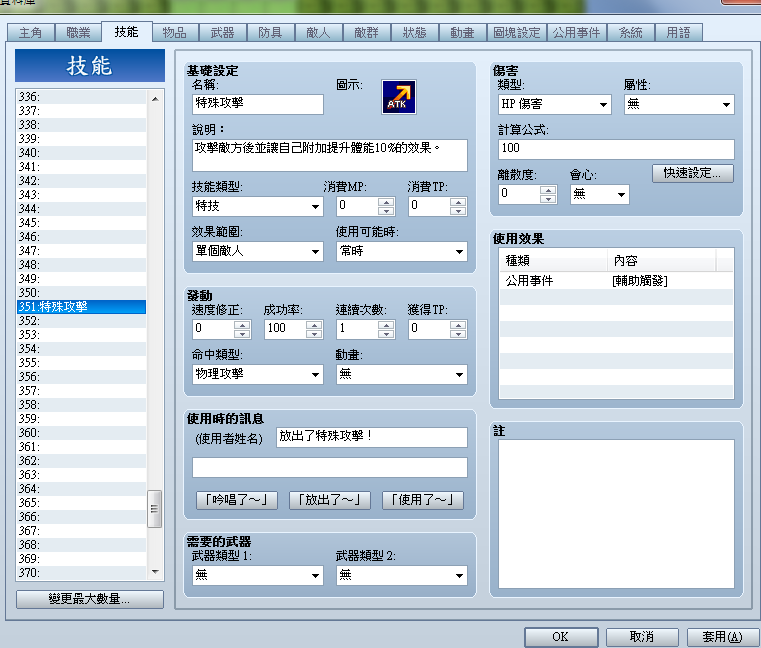761x648 pixels.
Task: Click the 「使用了~」 message button
Action: click(x=423, y=500)
